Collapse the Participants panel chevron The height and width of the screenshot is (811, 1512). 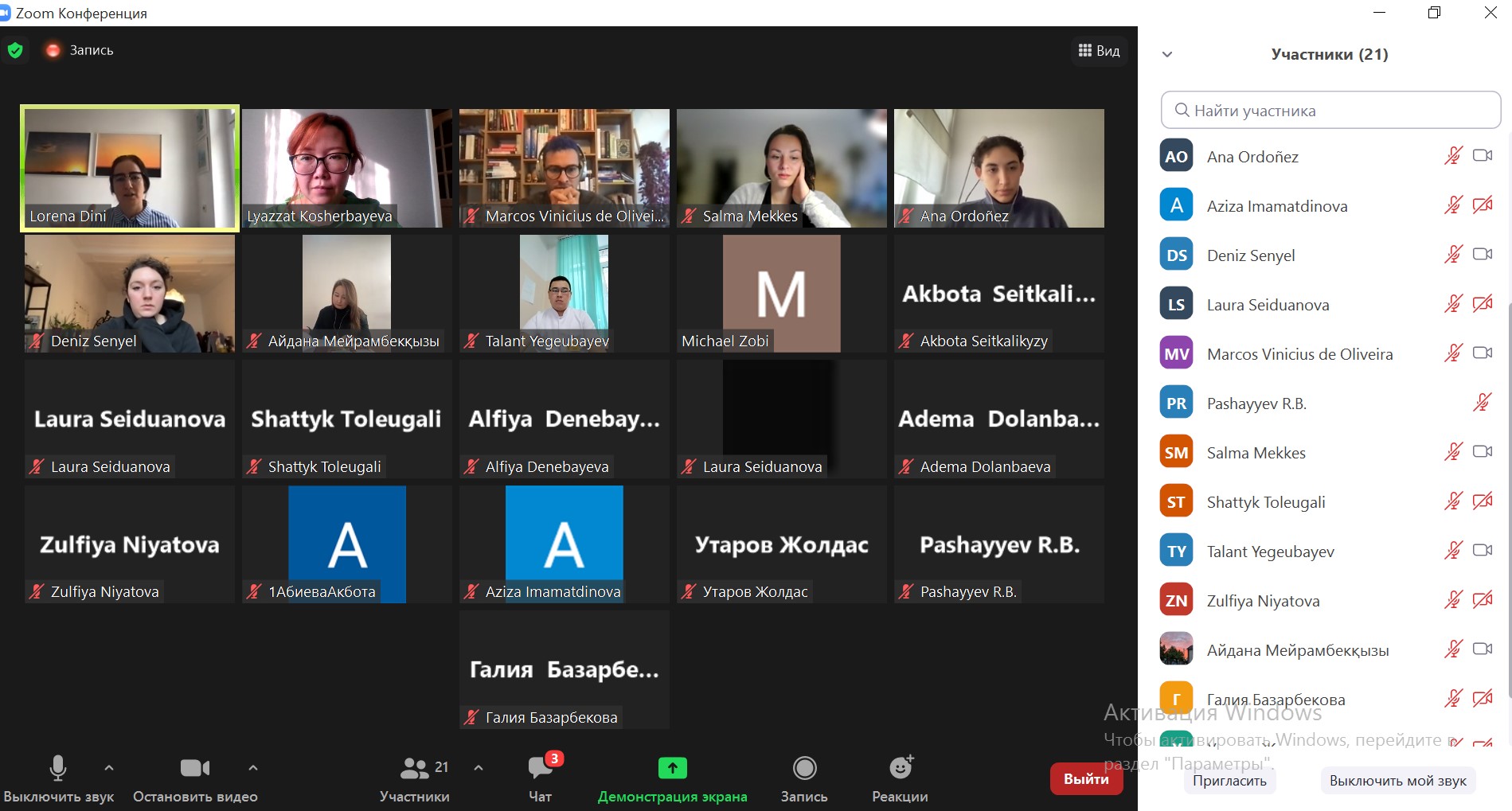pos(1167,55)
